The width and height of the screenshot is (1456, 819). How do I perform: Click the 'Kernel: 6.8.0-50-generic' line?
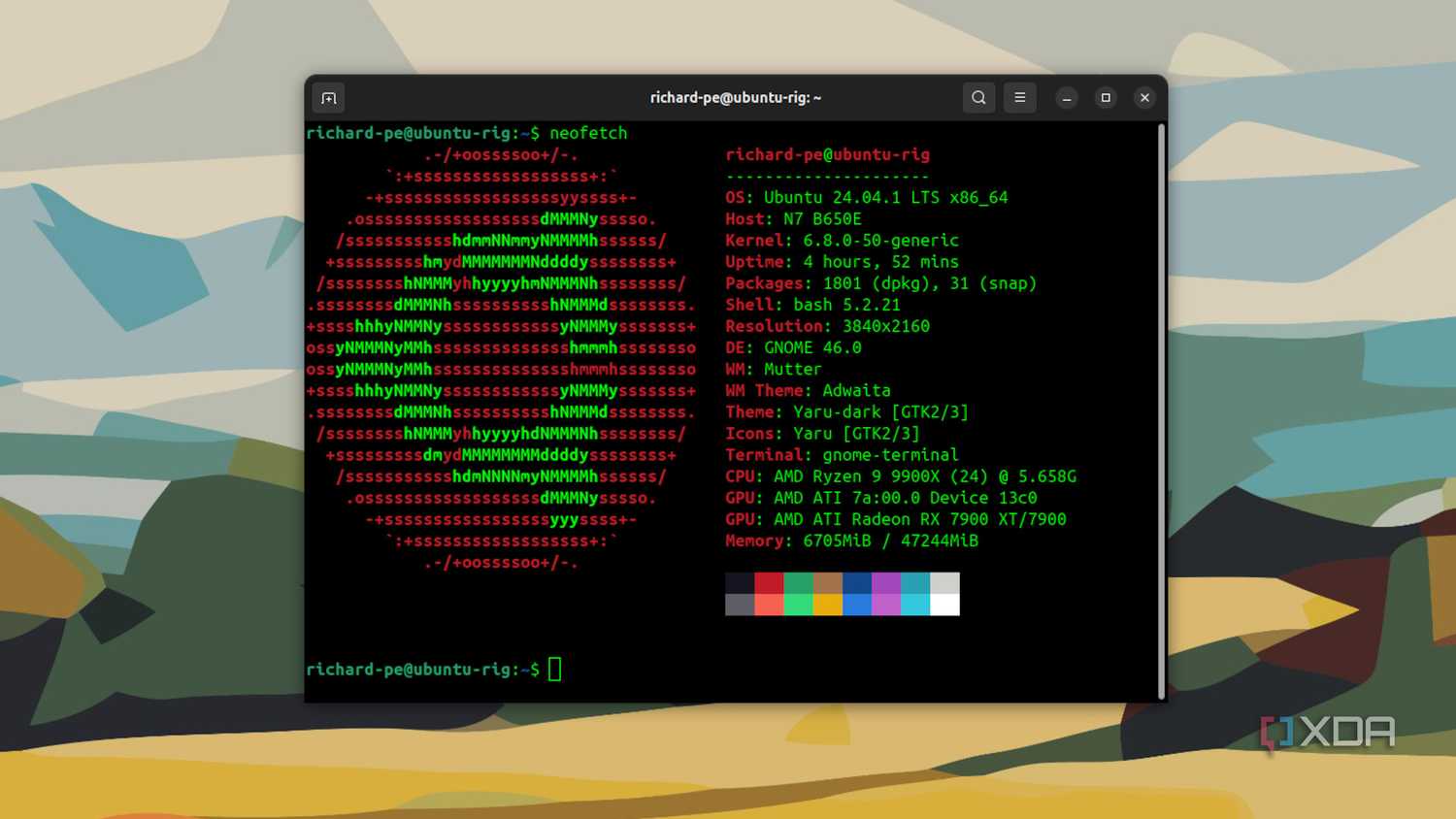point(842,241)
